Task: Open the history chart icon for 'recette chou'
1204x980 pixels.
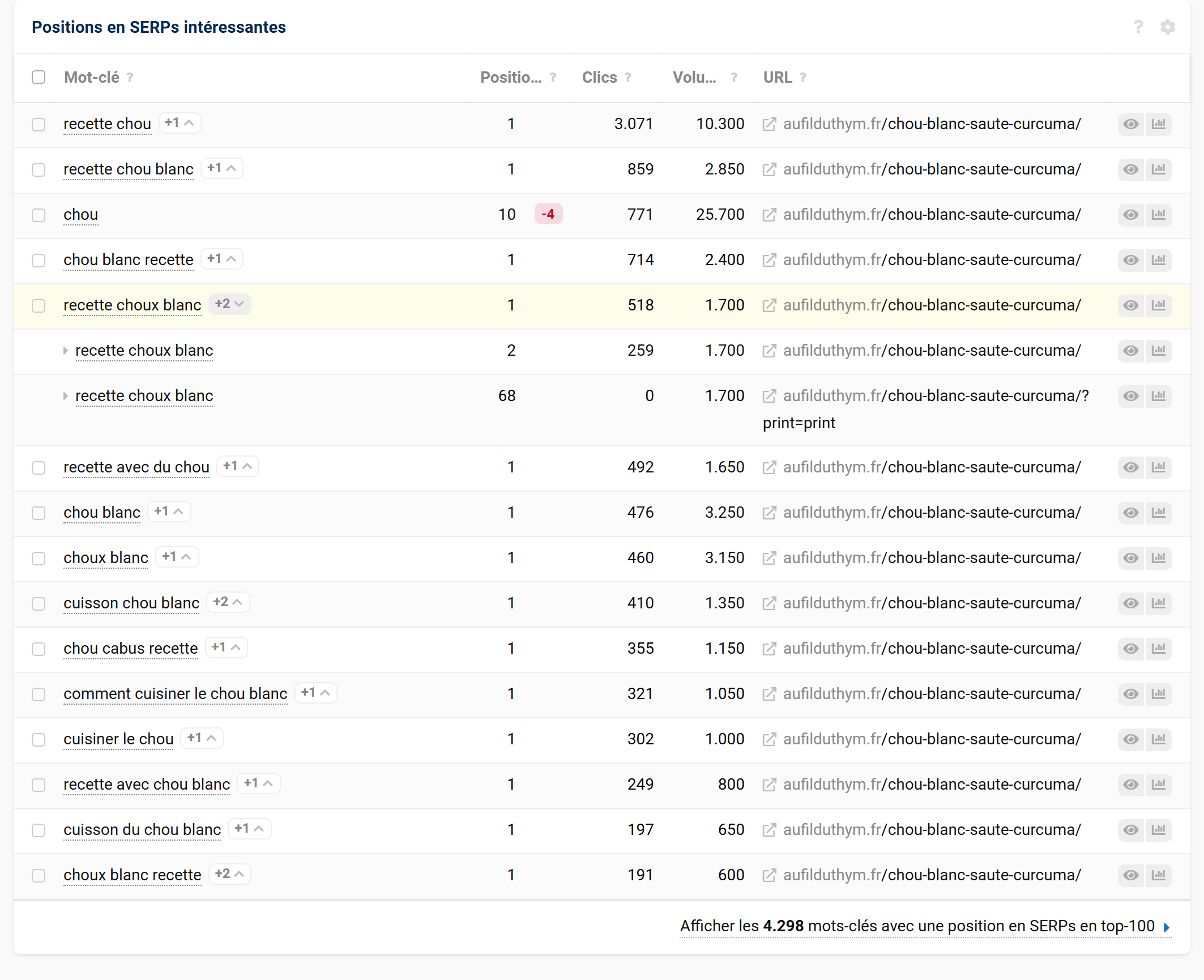Action: click(1159, 124)
